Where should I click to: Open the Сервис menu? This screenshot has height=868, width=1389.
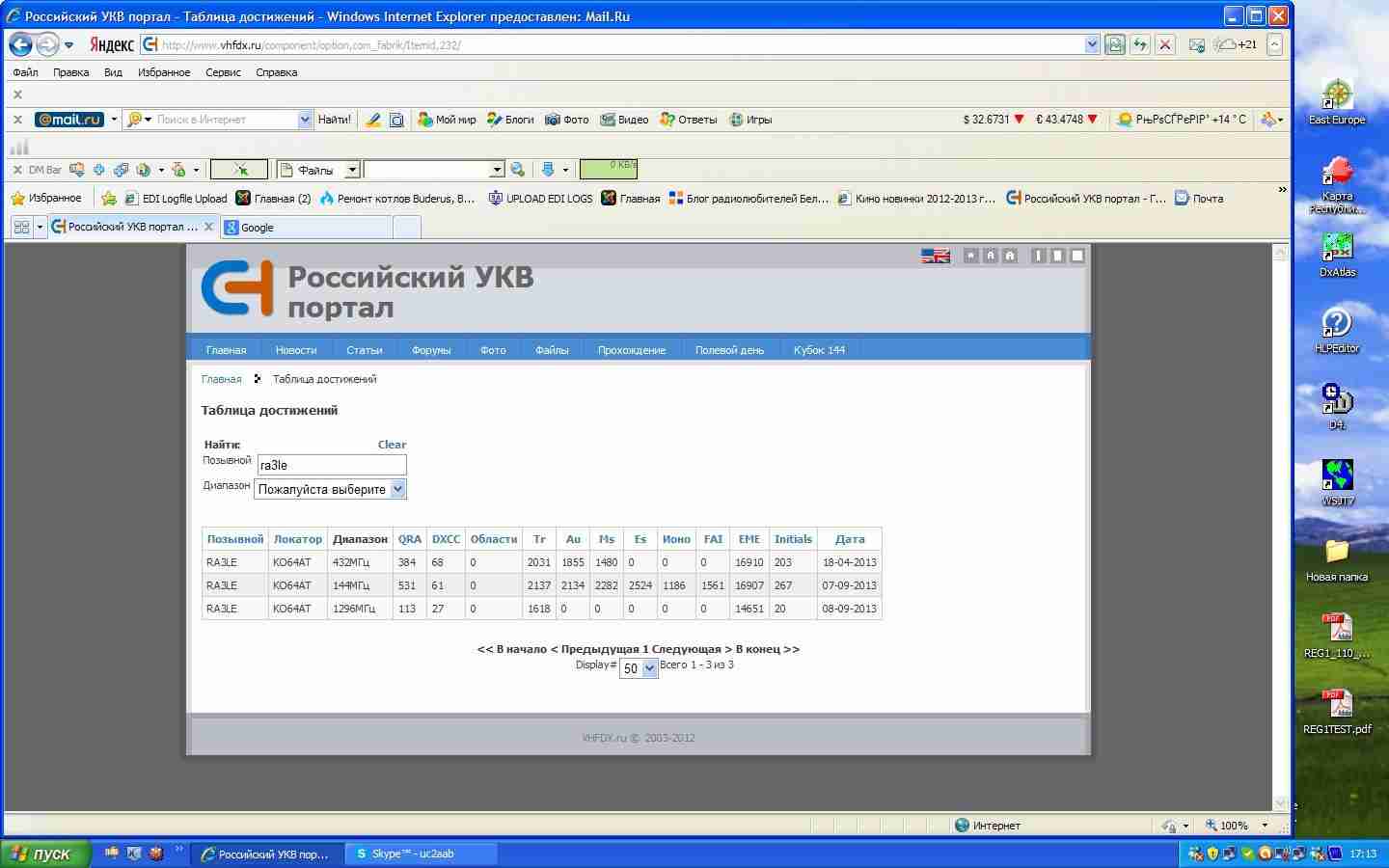[x=223, y=72]
